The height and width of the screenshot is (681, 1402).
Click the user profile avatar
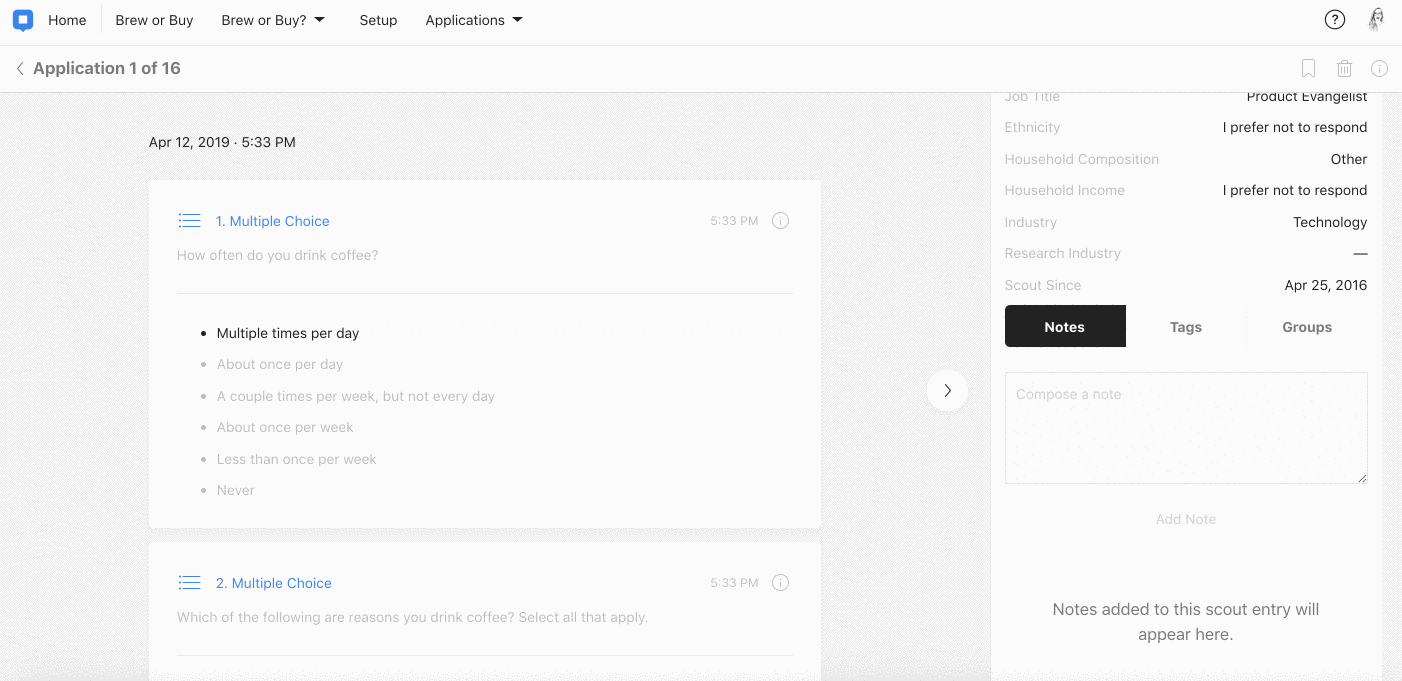pyautogui.click(x=1377, y=20)
